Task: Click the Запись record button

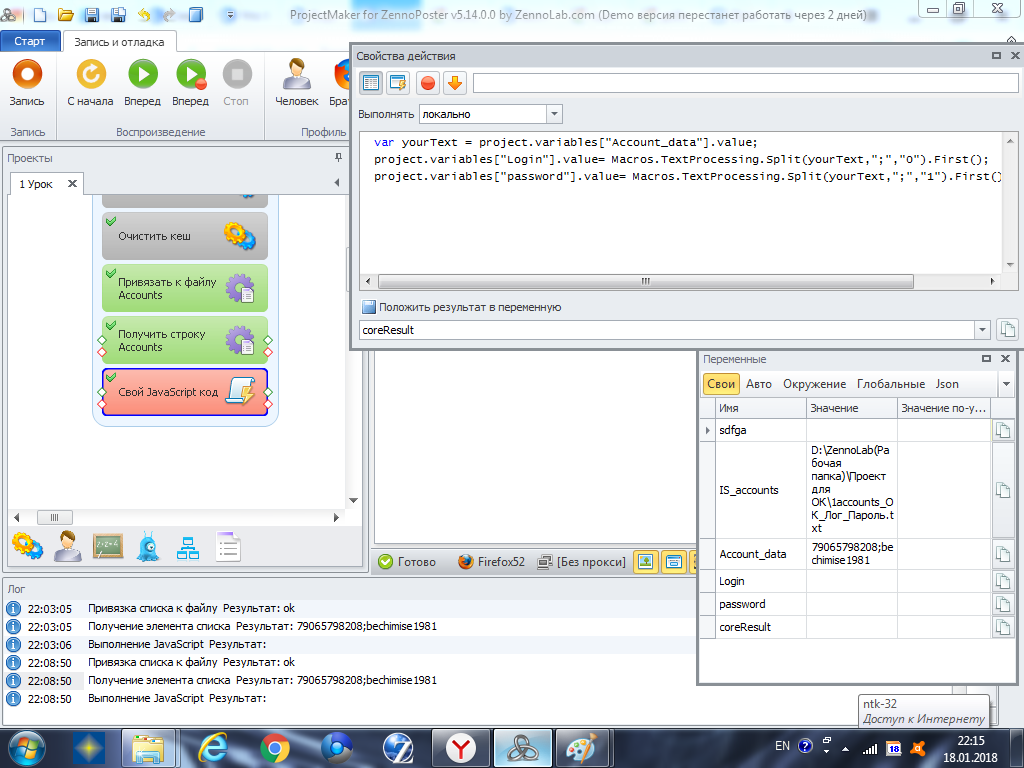Action: pyautogui.click(x=27, y=75)
